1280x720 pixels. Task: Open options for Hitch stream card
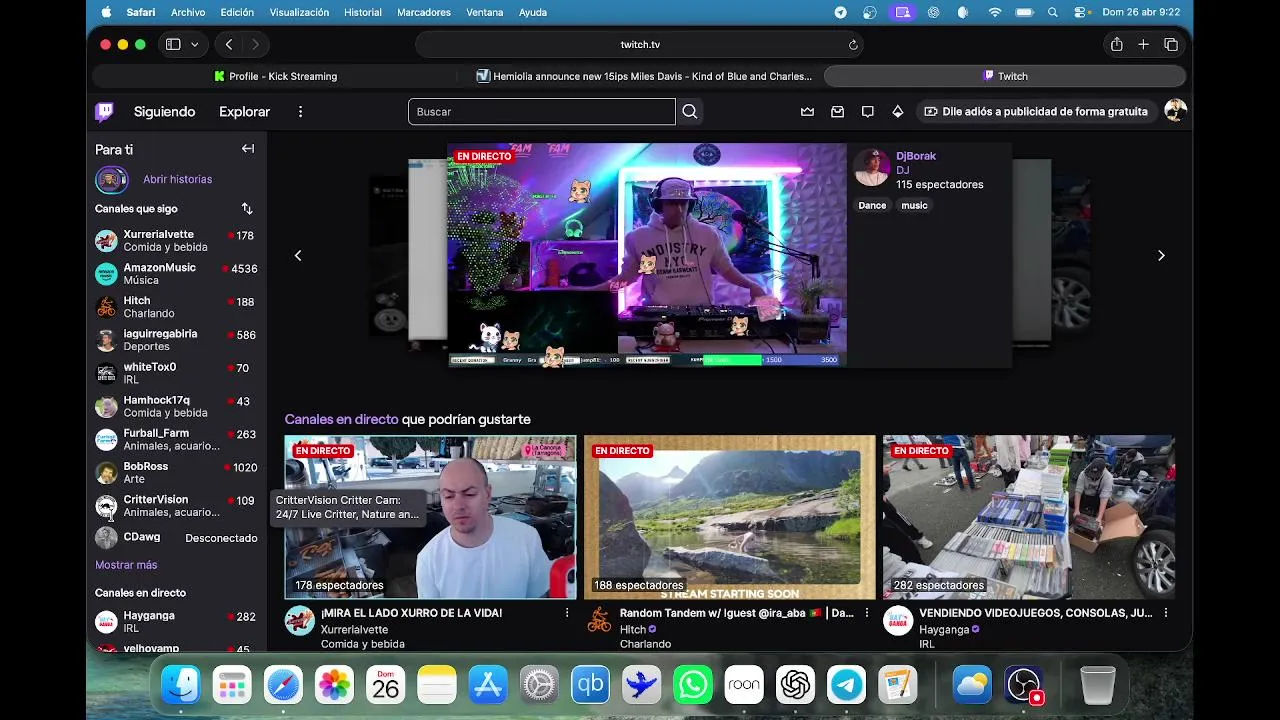coord(866,613)
